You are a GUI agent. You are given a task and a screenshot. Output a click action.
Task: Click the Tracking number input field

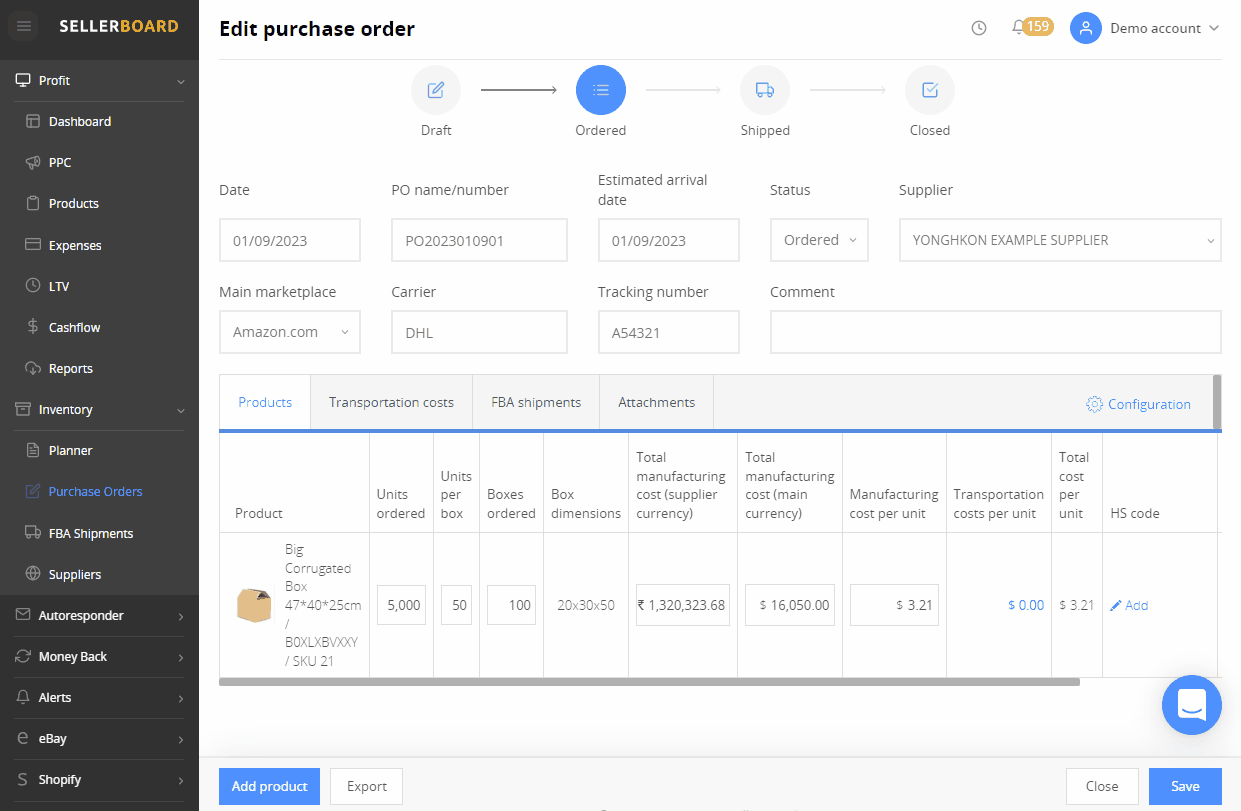(x=668, y=332)
